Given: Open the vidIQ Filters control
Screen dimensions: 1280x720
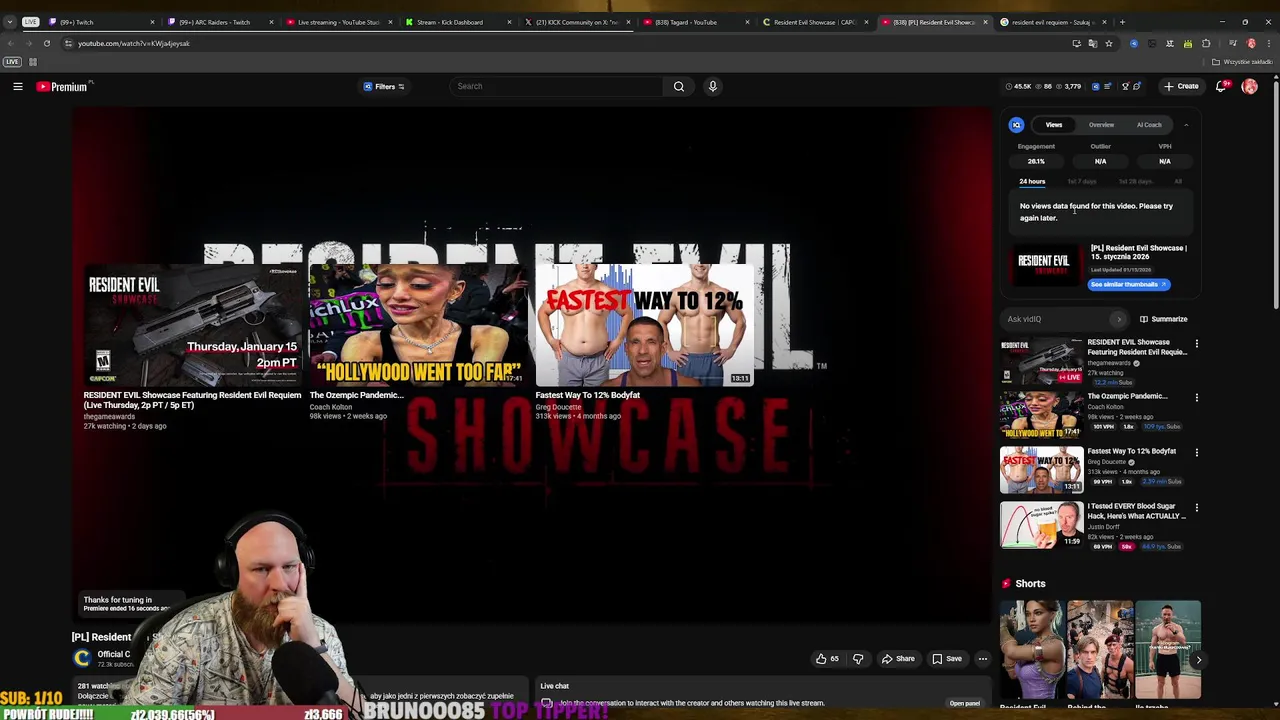Looking at the screenshot, I should tap(384, 87).
